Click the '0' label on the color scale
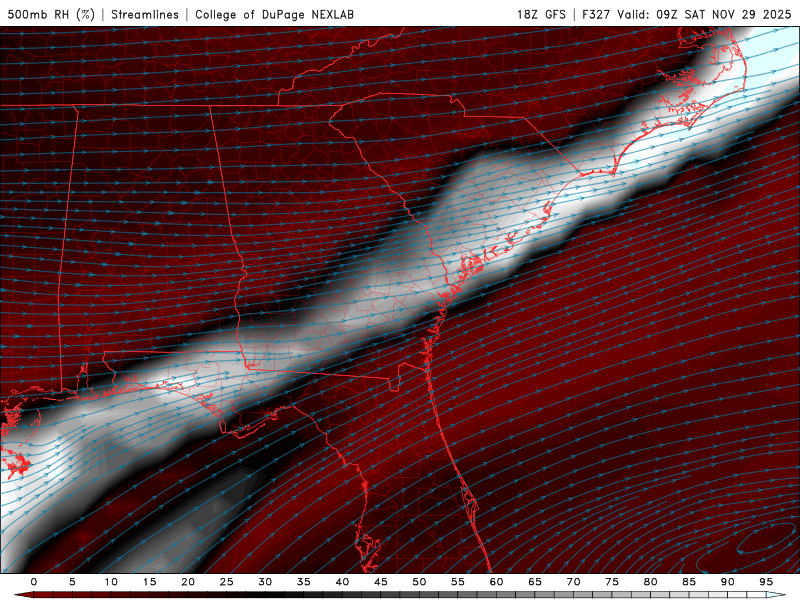This screenshot has height=600, width=800. click(34, 582)
